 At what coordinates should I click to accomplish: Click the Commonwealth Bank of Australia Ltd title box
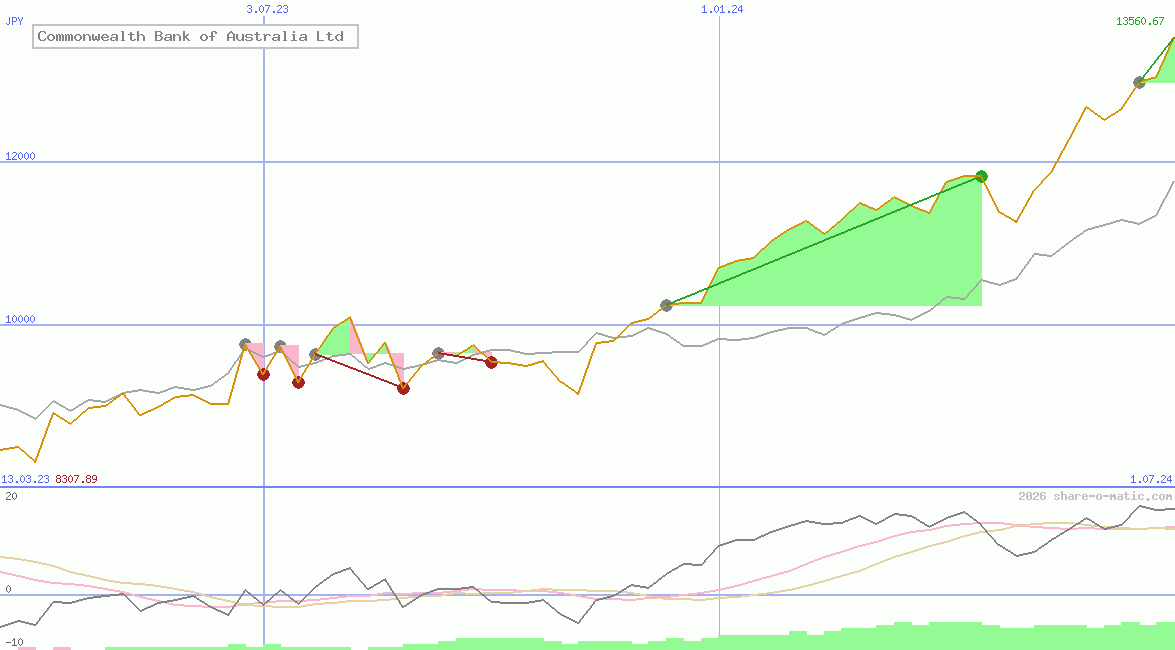coord(196,37)
